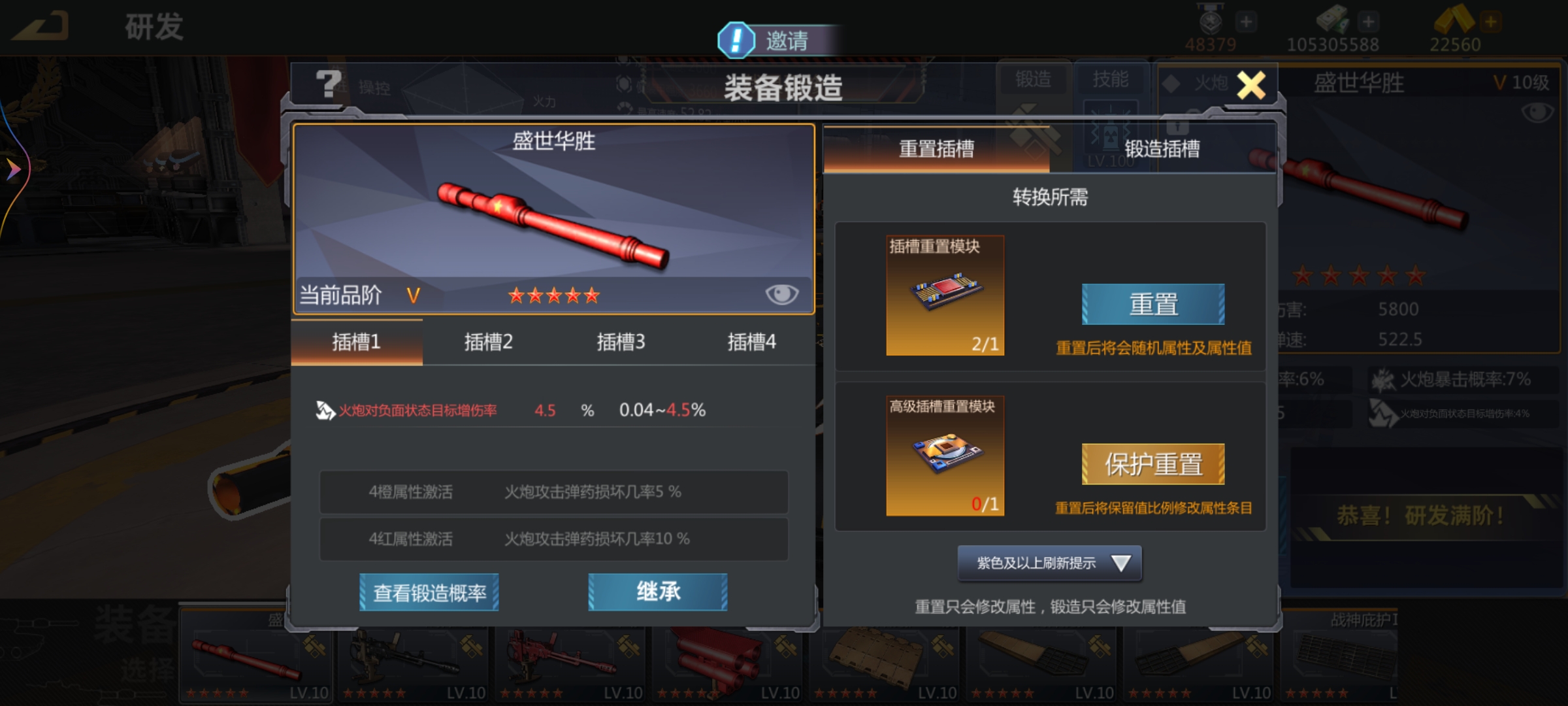
Task: Click the blue exclamation invite icon
Action: tap(736, 40)
